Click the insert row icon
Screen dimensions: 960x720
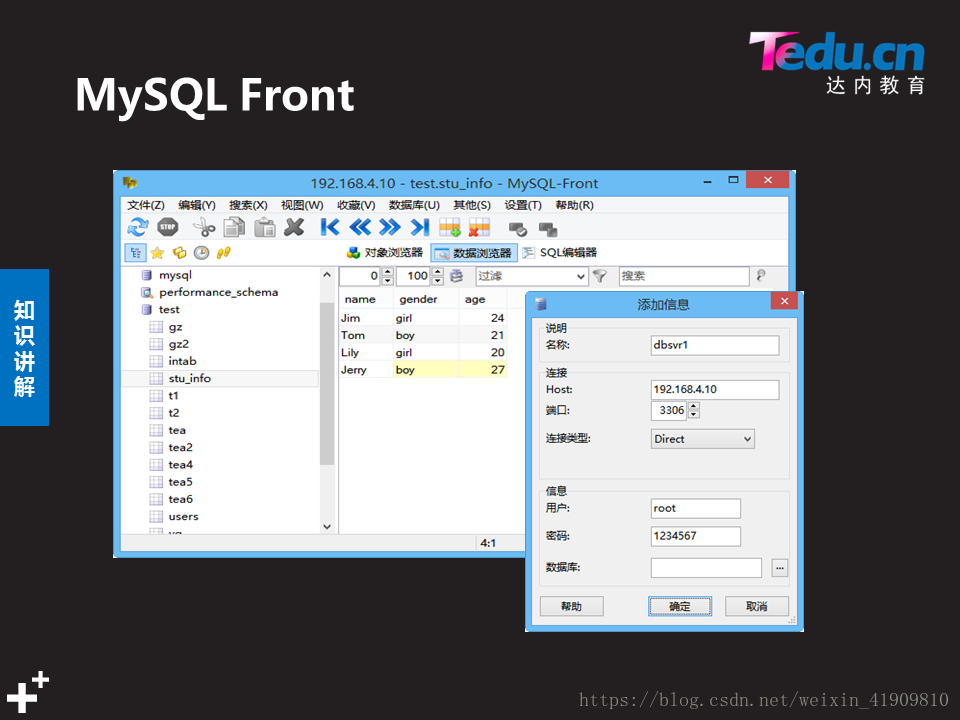(x=450, y=228)
